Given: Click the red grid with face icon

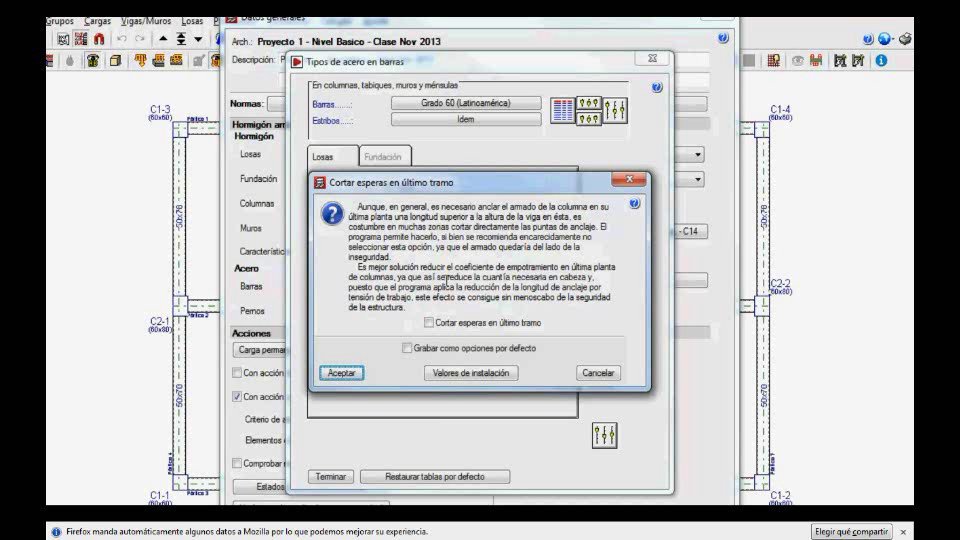Looking at the screenshot, I should (x=774, y=61).
